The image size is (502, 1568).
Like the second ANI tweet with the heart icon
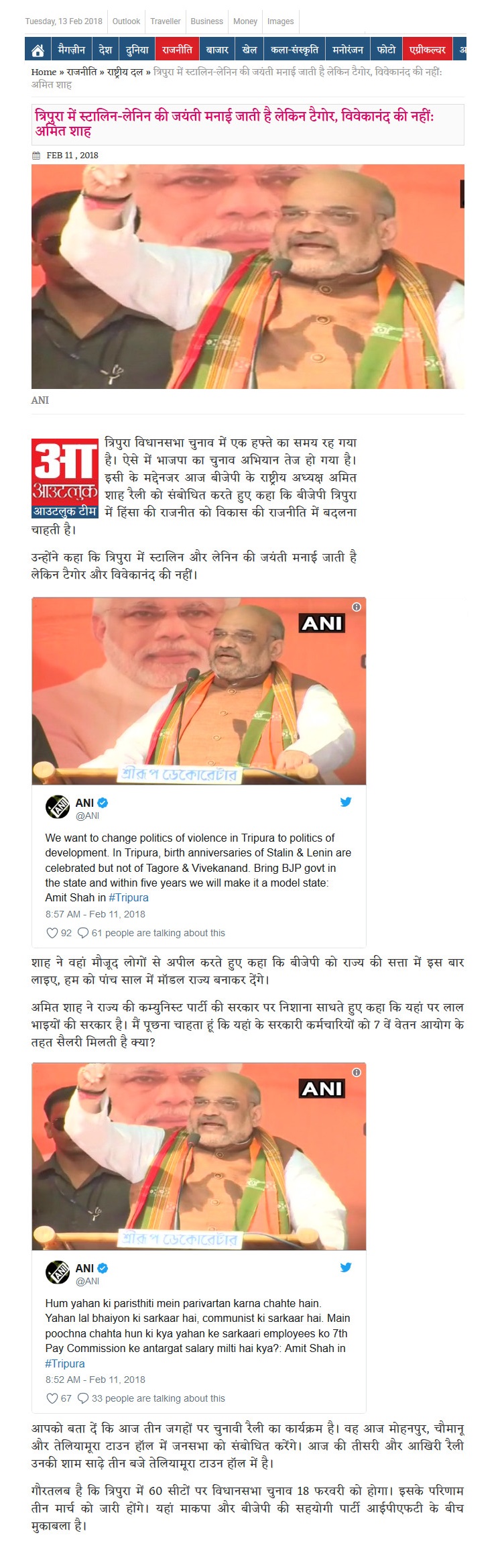[x=52, y=1398]
